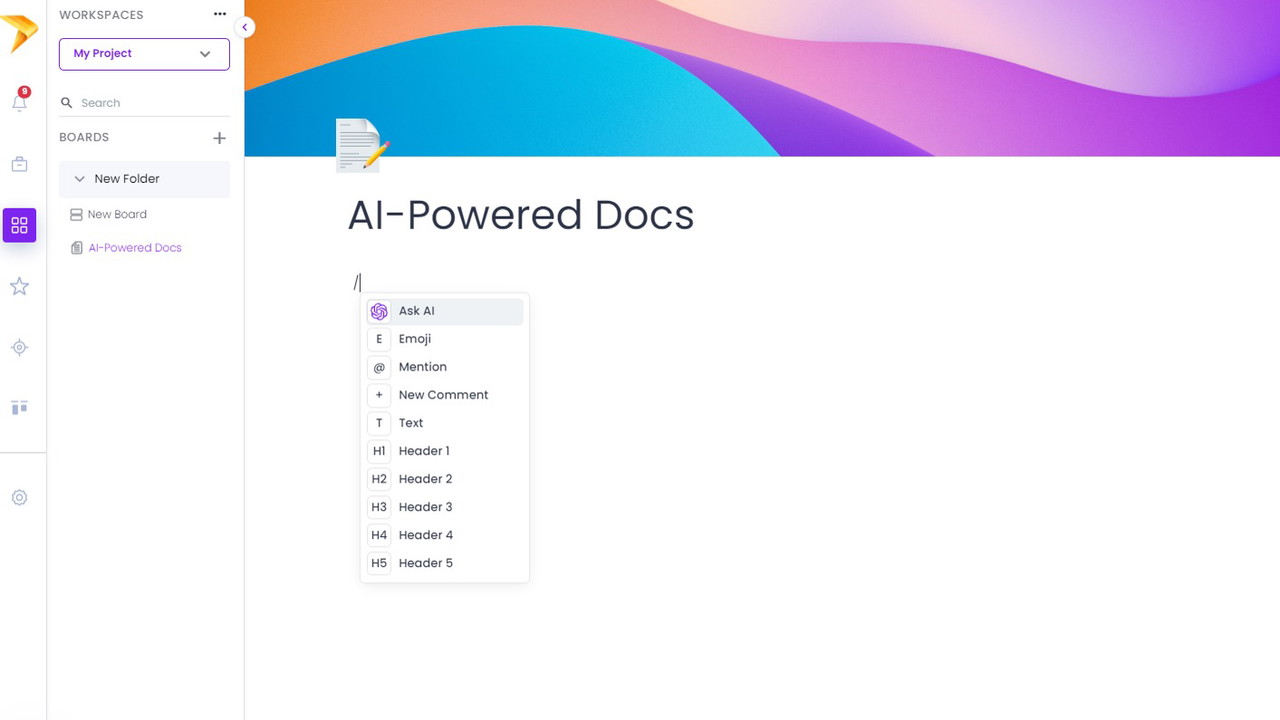Image resolution: width=1280 pixels, height=720 pixels.
Task: Select New Comment menu option
Action: 444,395
